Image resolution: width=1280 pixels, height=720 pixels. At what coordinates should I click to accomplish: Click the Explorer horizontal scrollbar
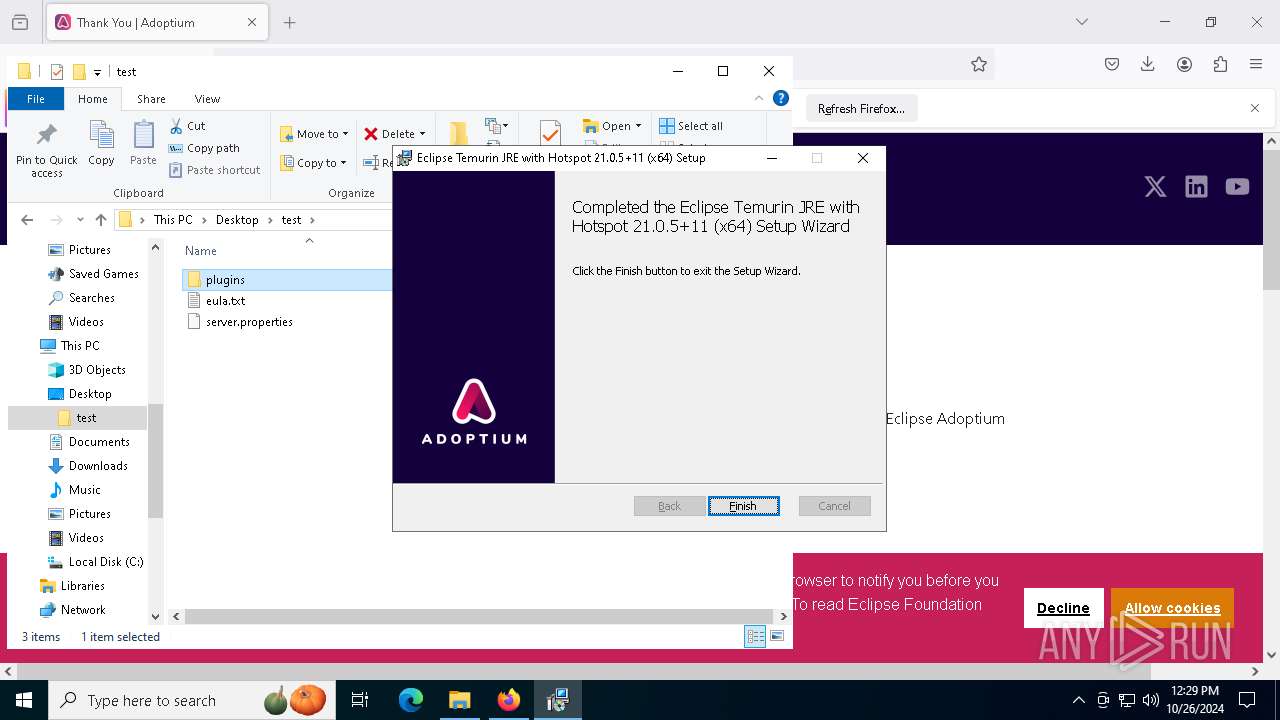(477, 617)
